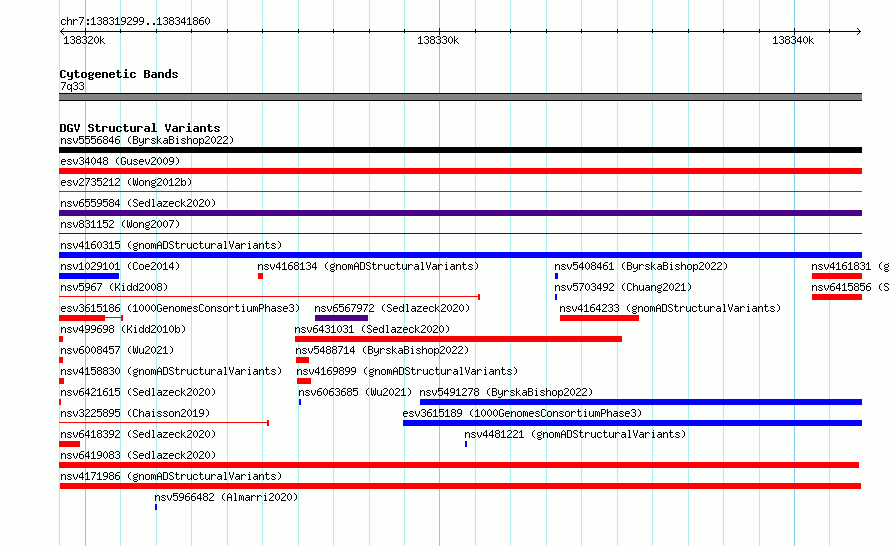Open the nsv4161831 variant label
The image size is (890, 546).
coord(850,266)
